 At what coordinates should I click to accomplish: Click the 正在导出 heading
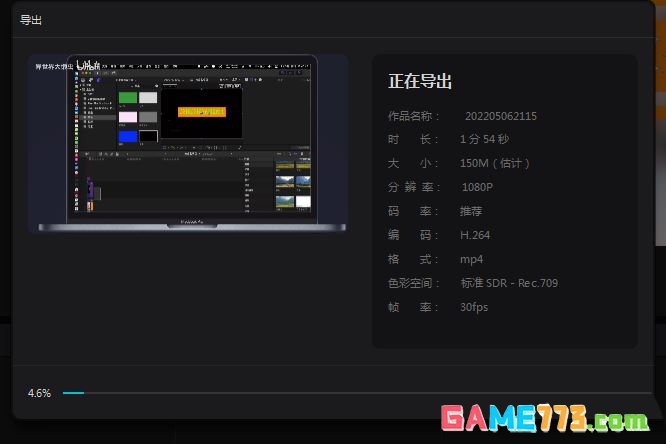(x=420, y=81)
